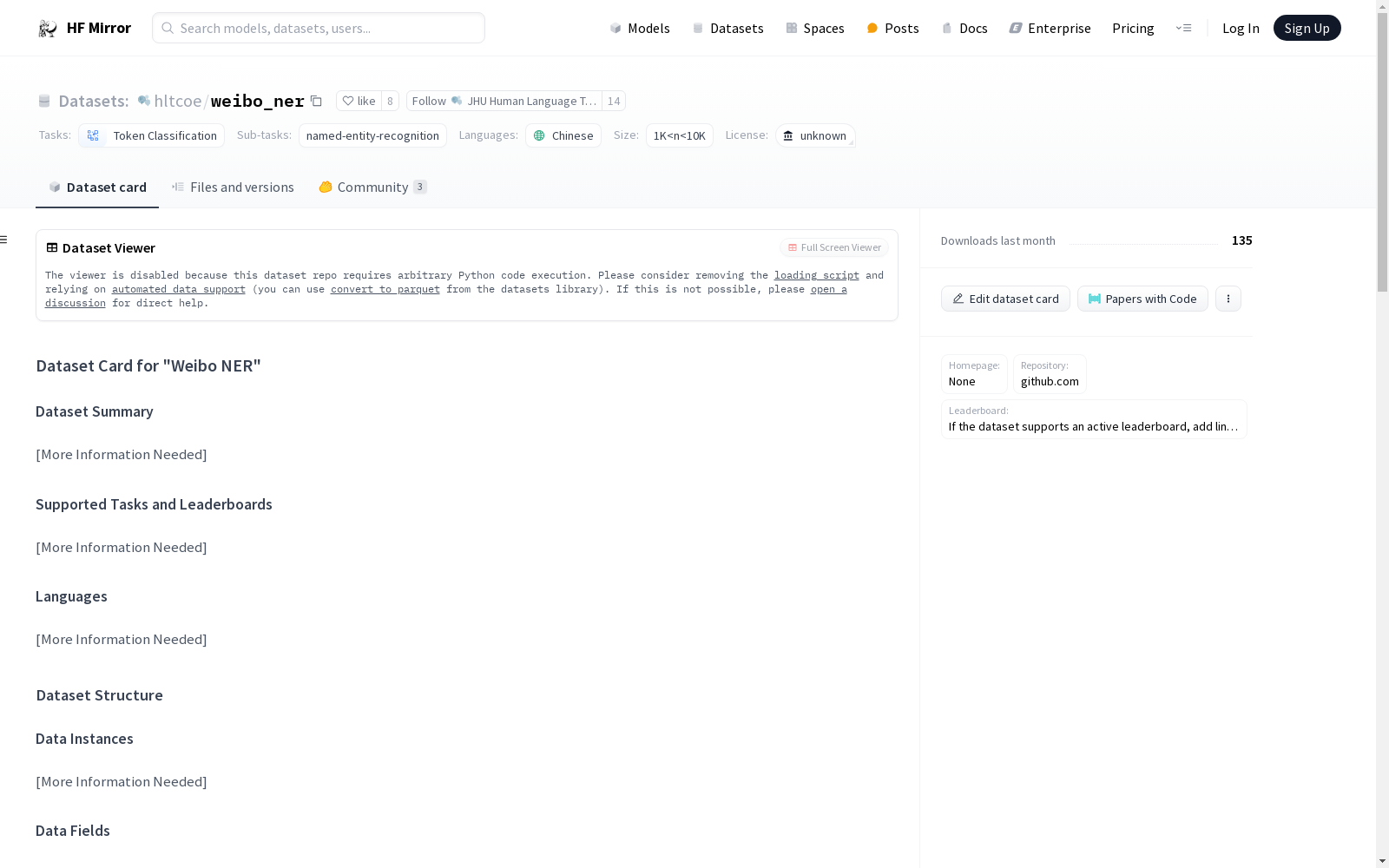Viewport: 1389px width, 868px height.
Task: Open Models from the top navigation
Action: click(640, 28)
